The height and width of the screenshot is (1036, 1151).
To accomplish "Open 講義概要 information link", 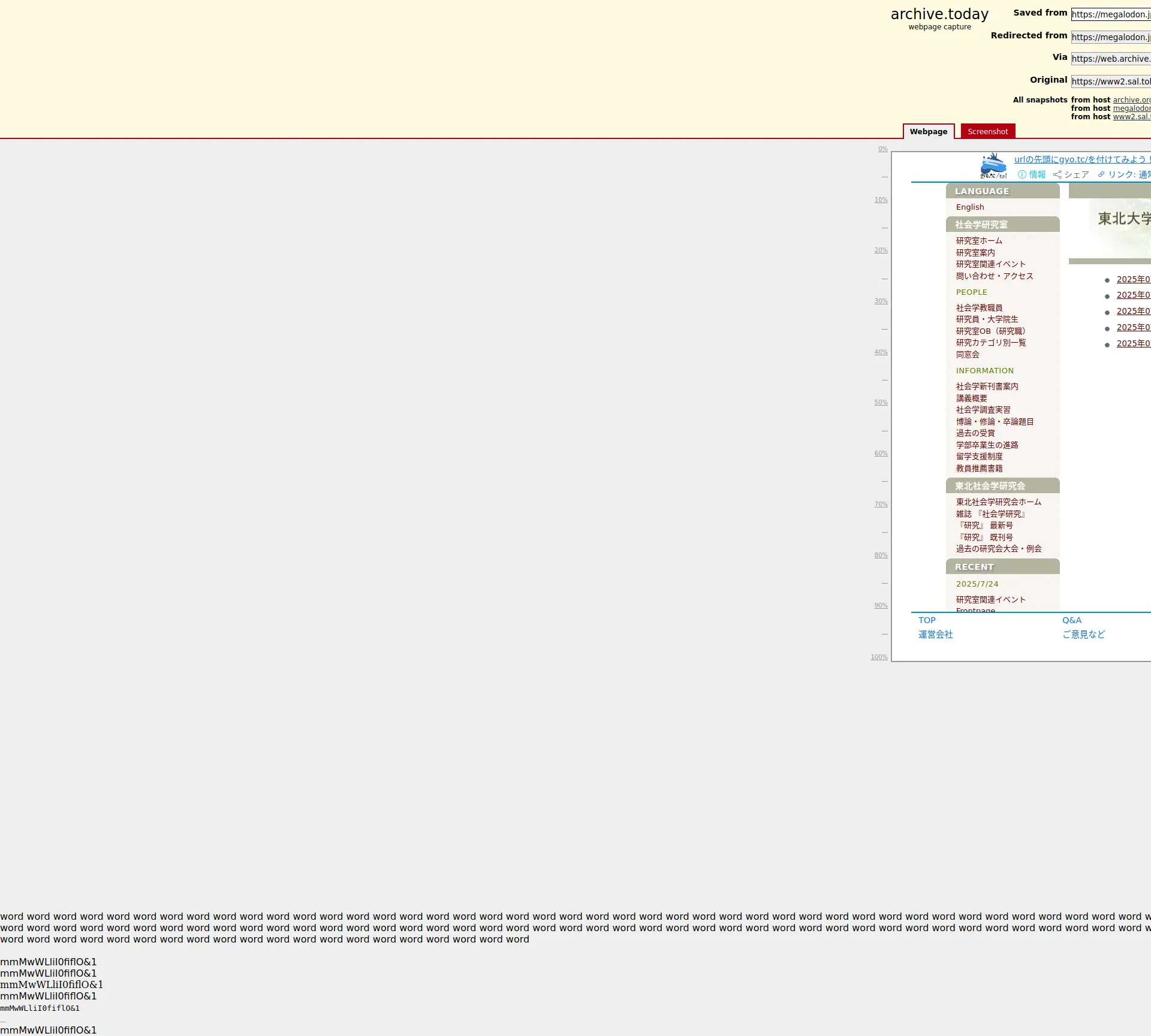I will [971, 398].
